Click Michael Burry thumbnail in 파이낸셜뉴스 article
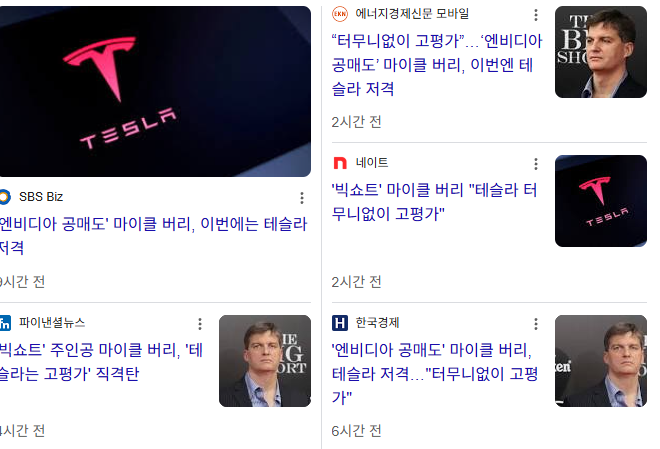 [265, 361]
